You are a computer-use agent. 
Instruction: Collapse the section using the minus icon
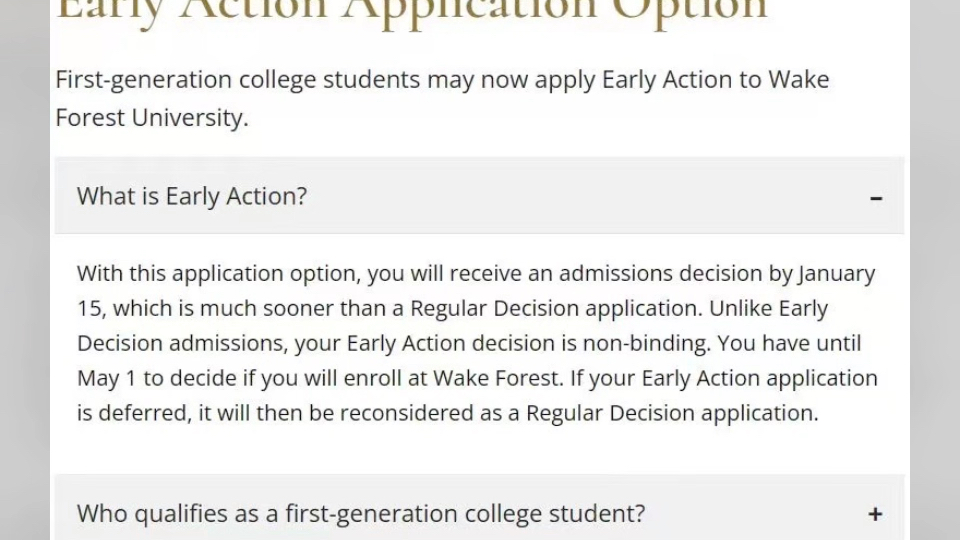point(876,198)
